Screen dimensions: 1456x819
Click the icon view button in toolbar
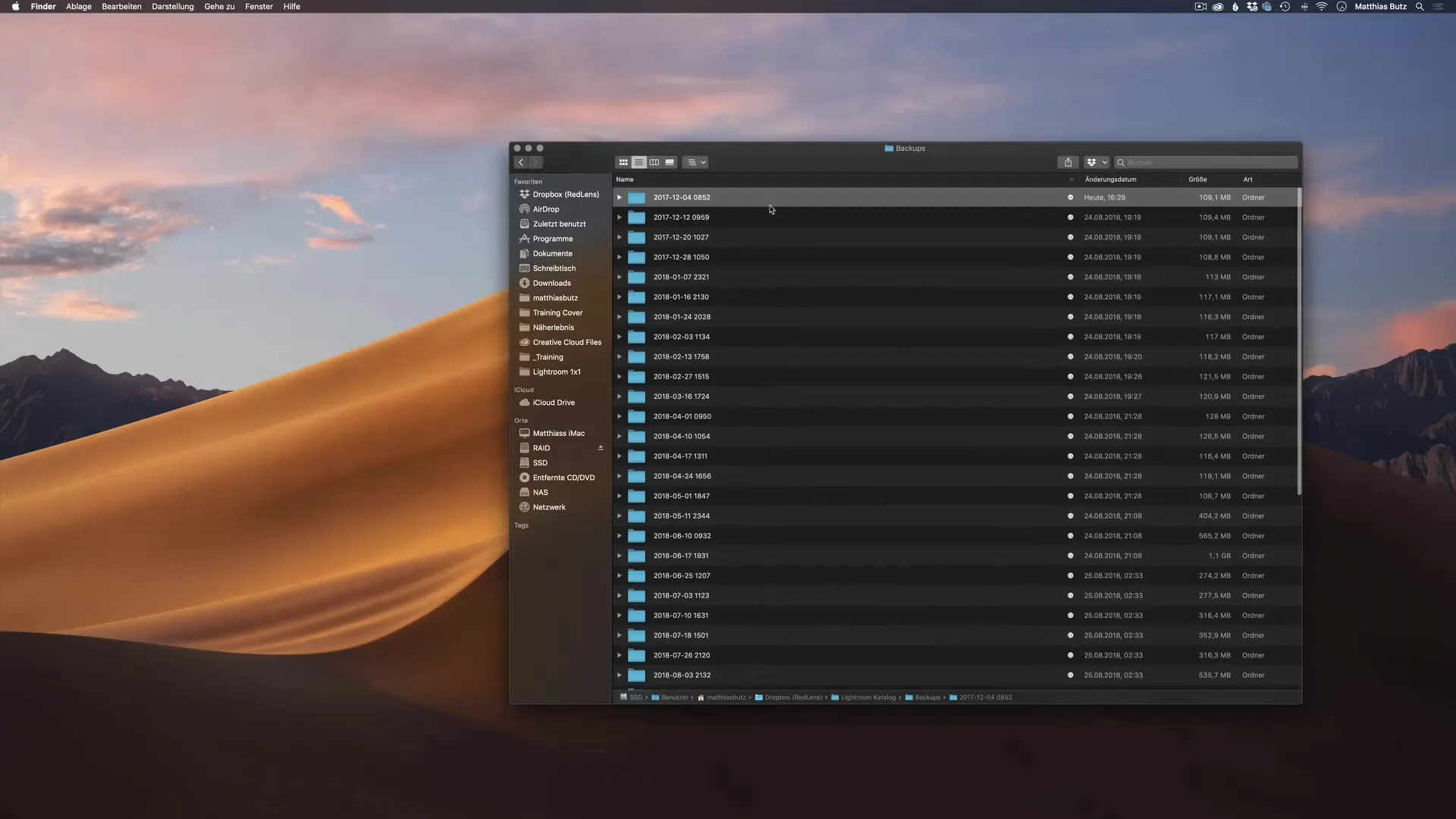click(623, 162)
